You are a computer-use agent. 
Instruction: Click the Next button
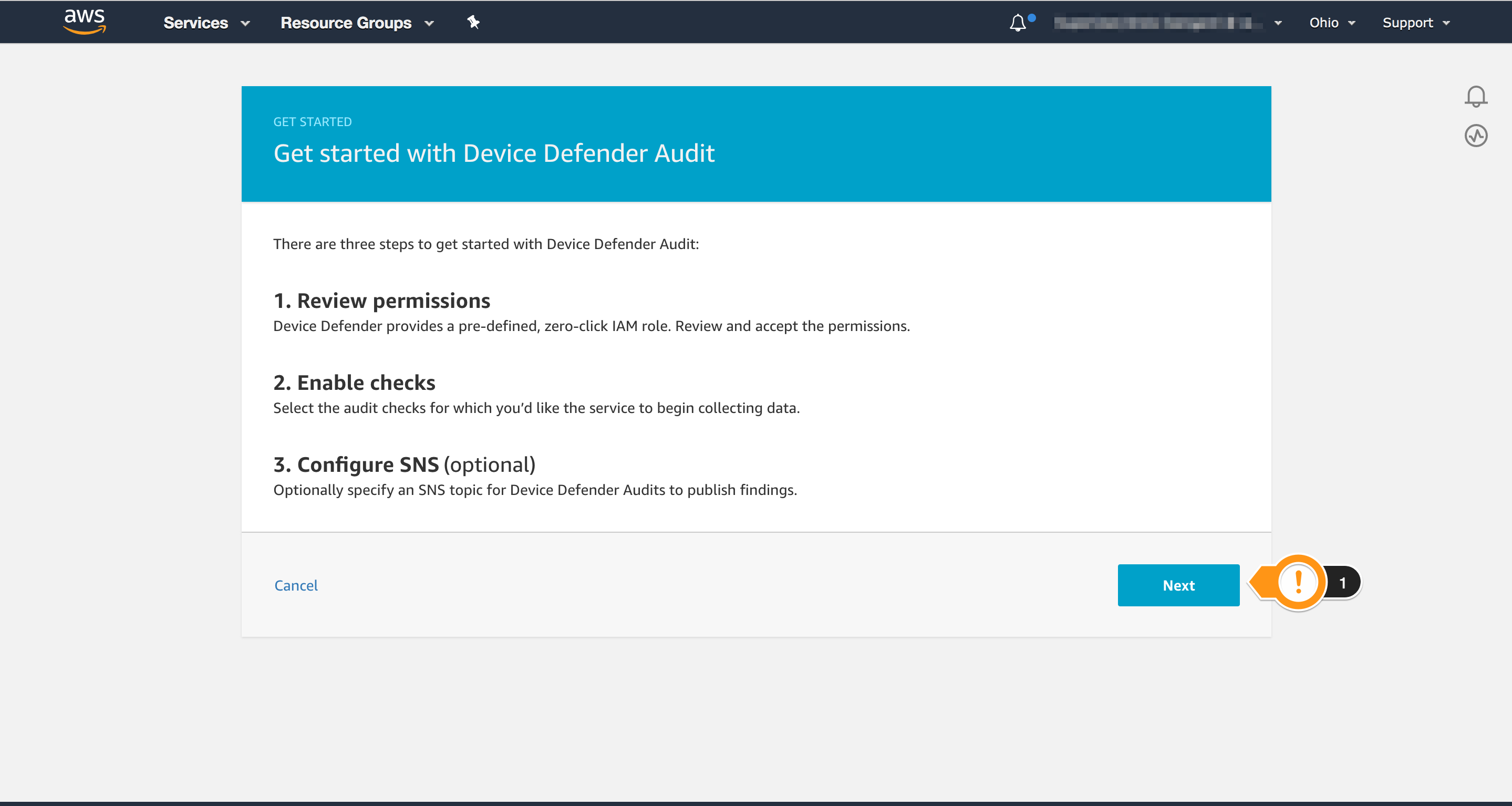[1178, 585]
